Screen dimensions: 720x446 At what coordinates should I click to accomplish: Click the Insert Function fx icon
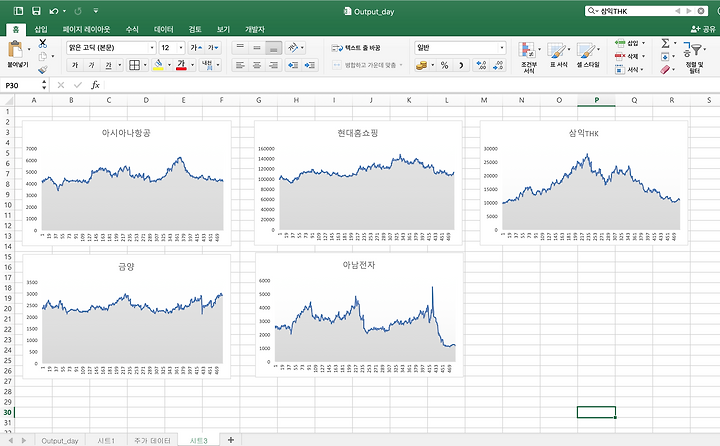[x=95, y=86]
